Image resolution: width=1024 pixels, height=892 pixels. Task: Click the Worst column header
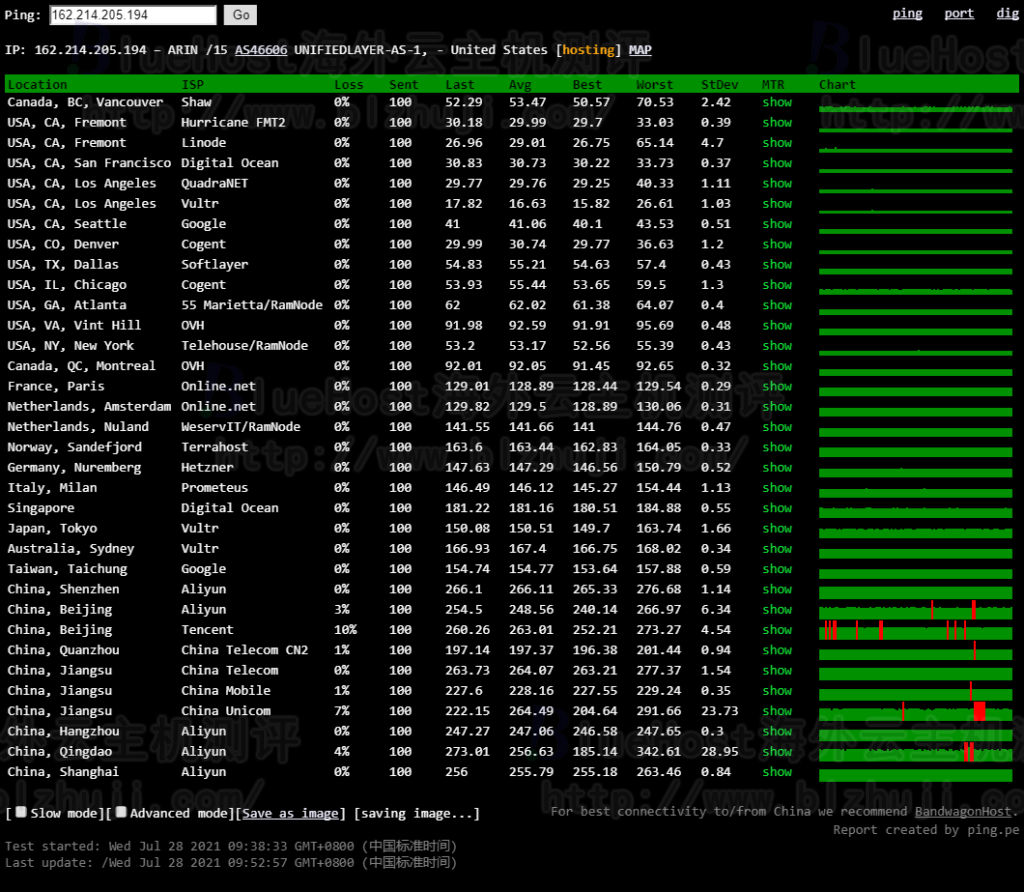point(654,85)
